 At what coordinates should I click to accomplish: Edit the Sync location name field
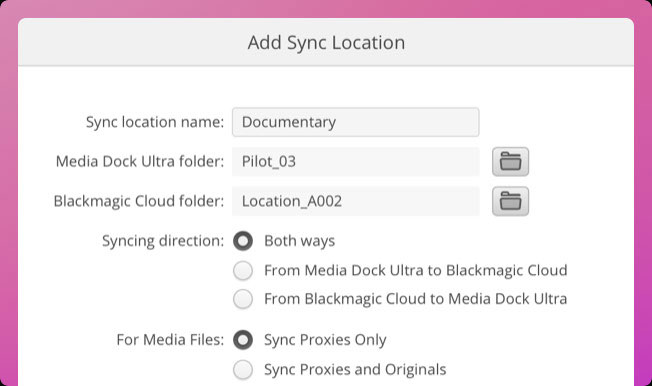point(356,122)
